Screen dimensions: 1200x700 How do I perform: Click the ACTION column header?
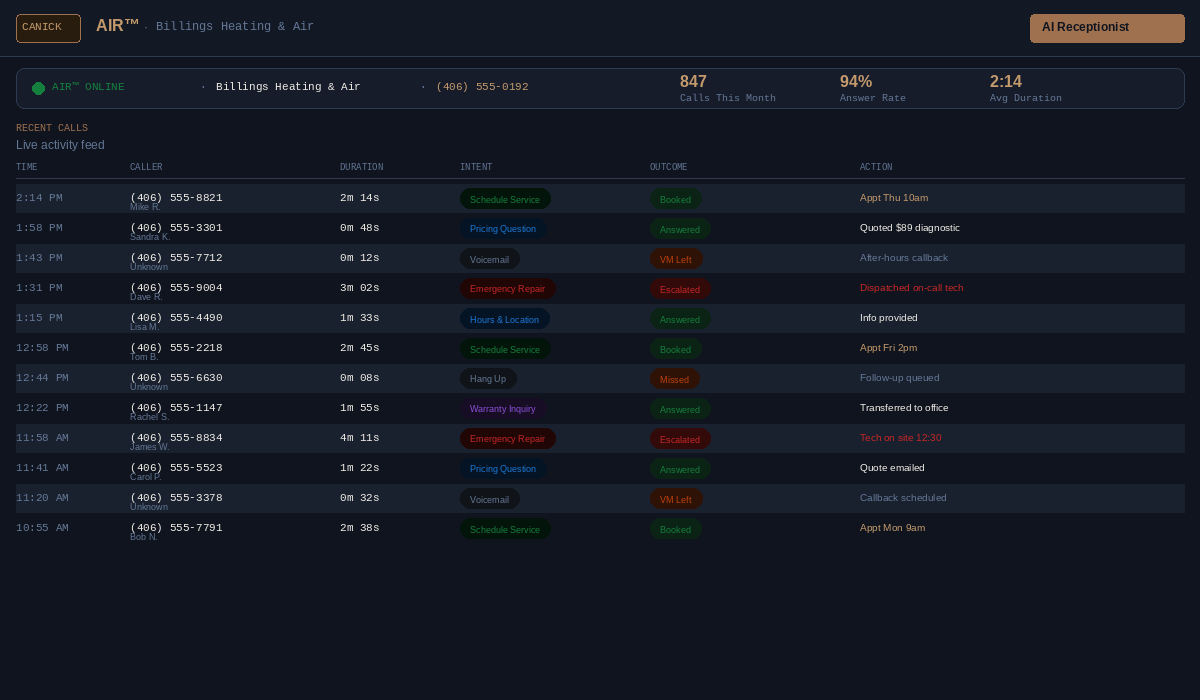(x=876, y=167)
